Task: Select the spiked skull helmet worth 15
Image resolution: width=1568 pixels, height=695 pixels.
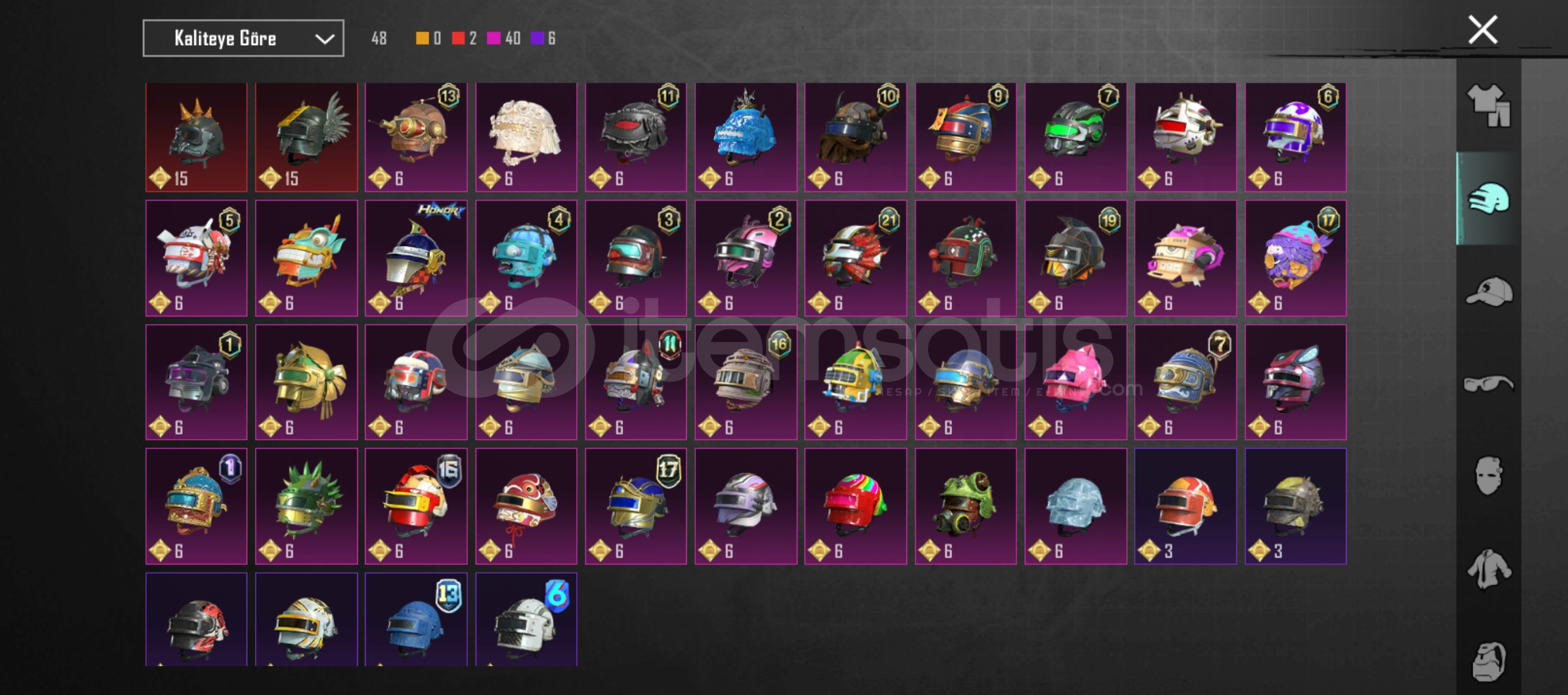Action: (x=196, y=137)
